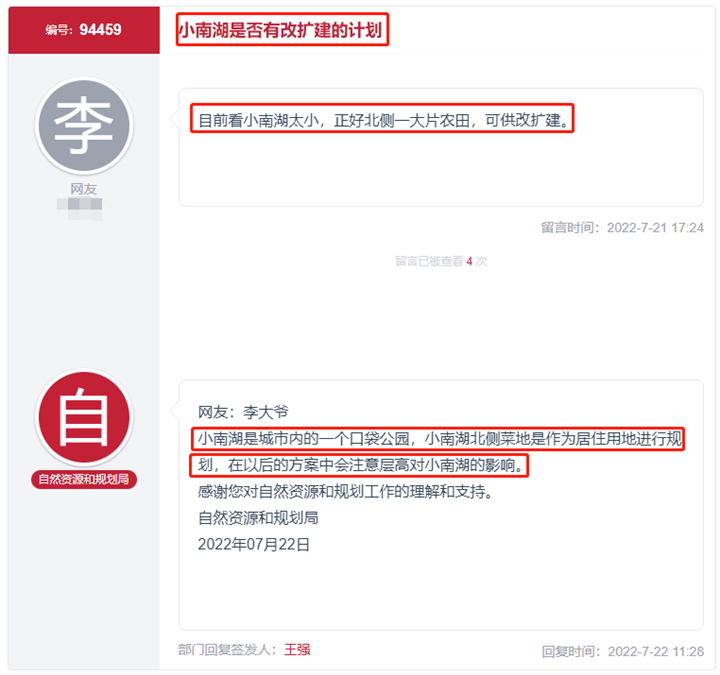
Task: Click the red 自 department avatar
Action: pyautogui.click(x=84, y=418)
